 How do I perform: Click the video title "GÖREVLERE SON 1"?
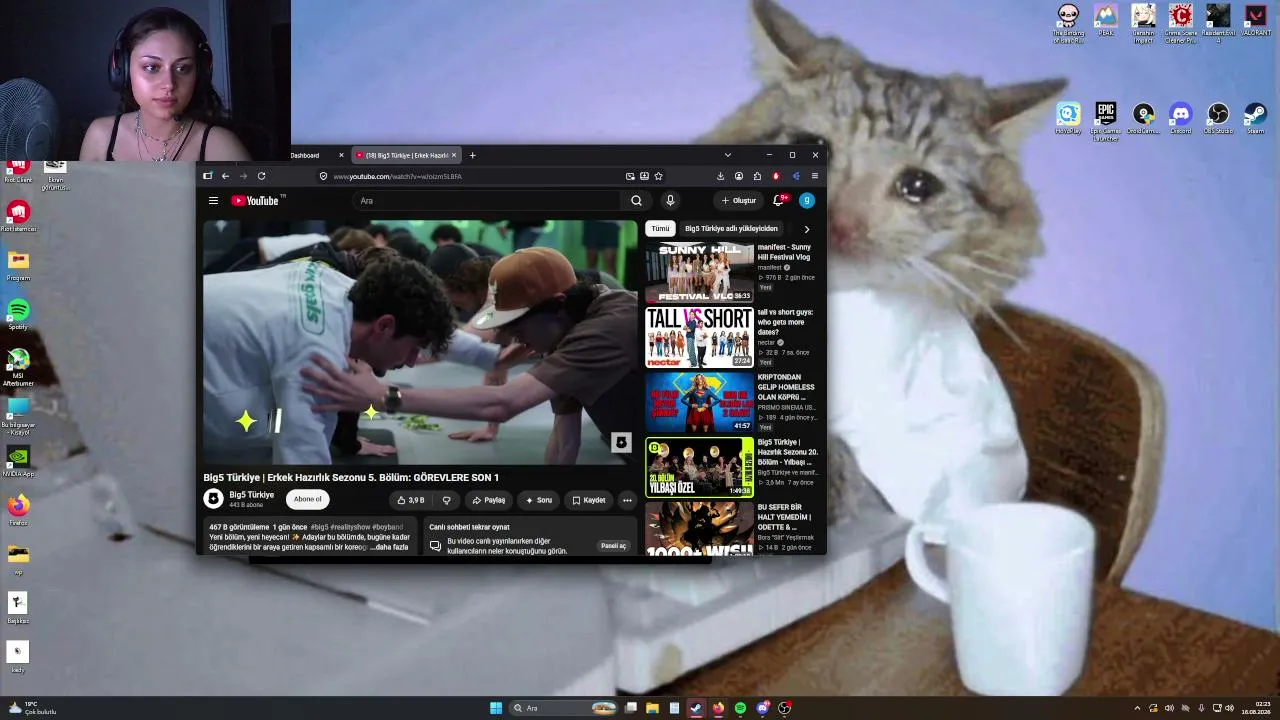pyautogui.click(x=351, y=477)
